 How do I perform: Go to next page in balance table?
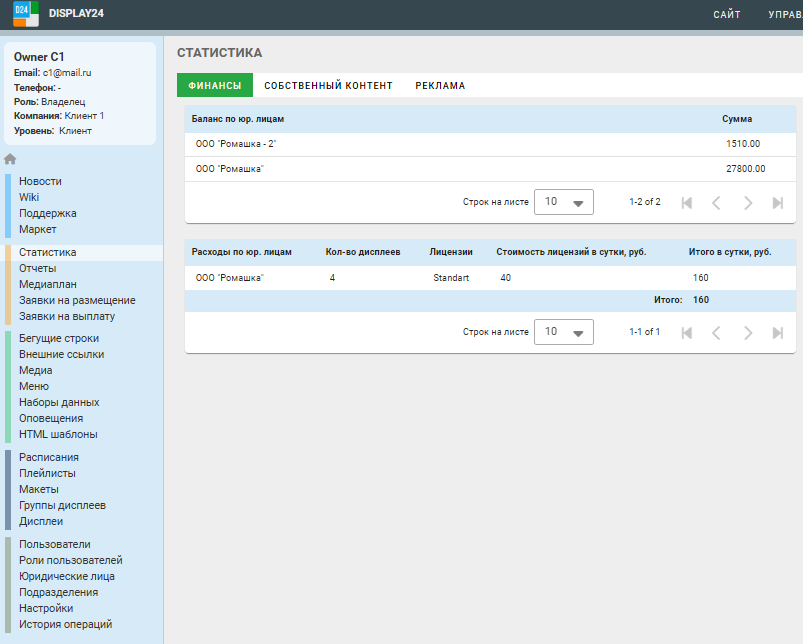pos(747,202)
